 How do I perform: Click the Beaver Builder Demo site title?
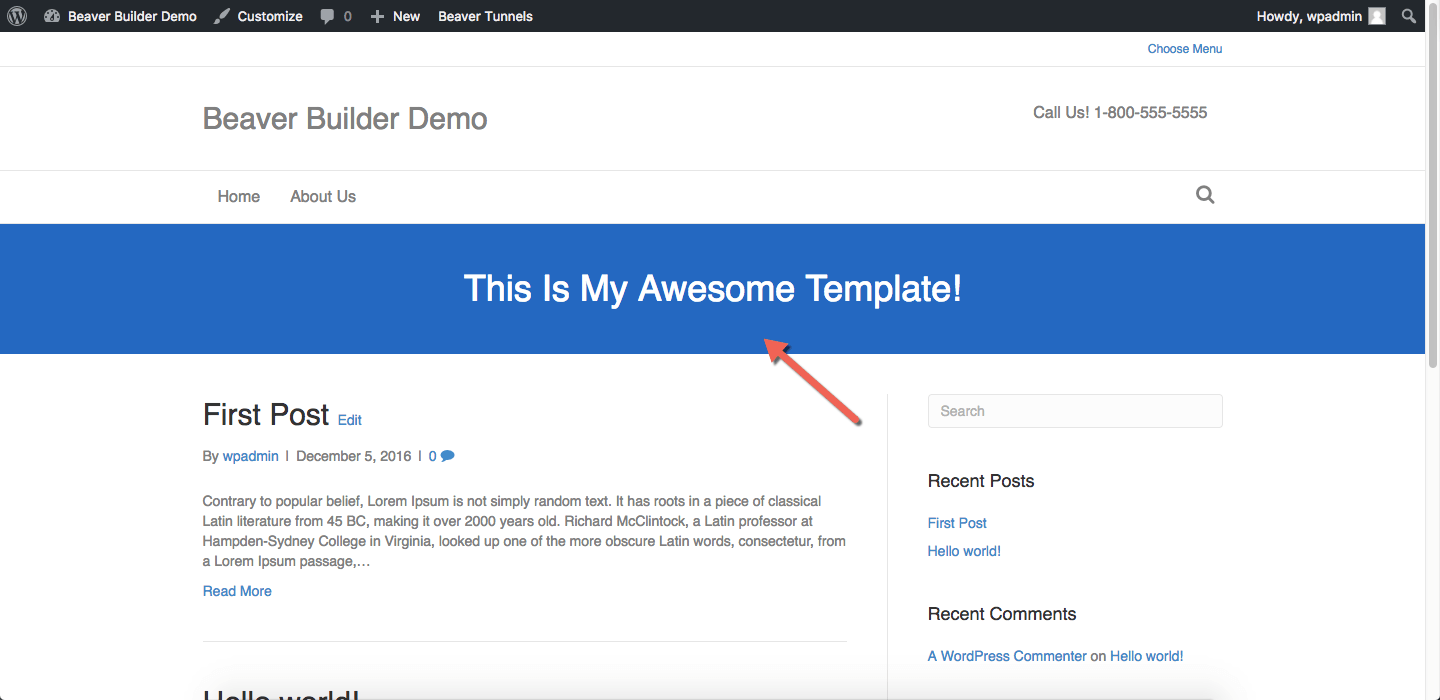(345, 119)
